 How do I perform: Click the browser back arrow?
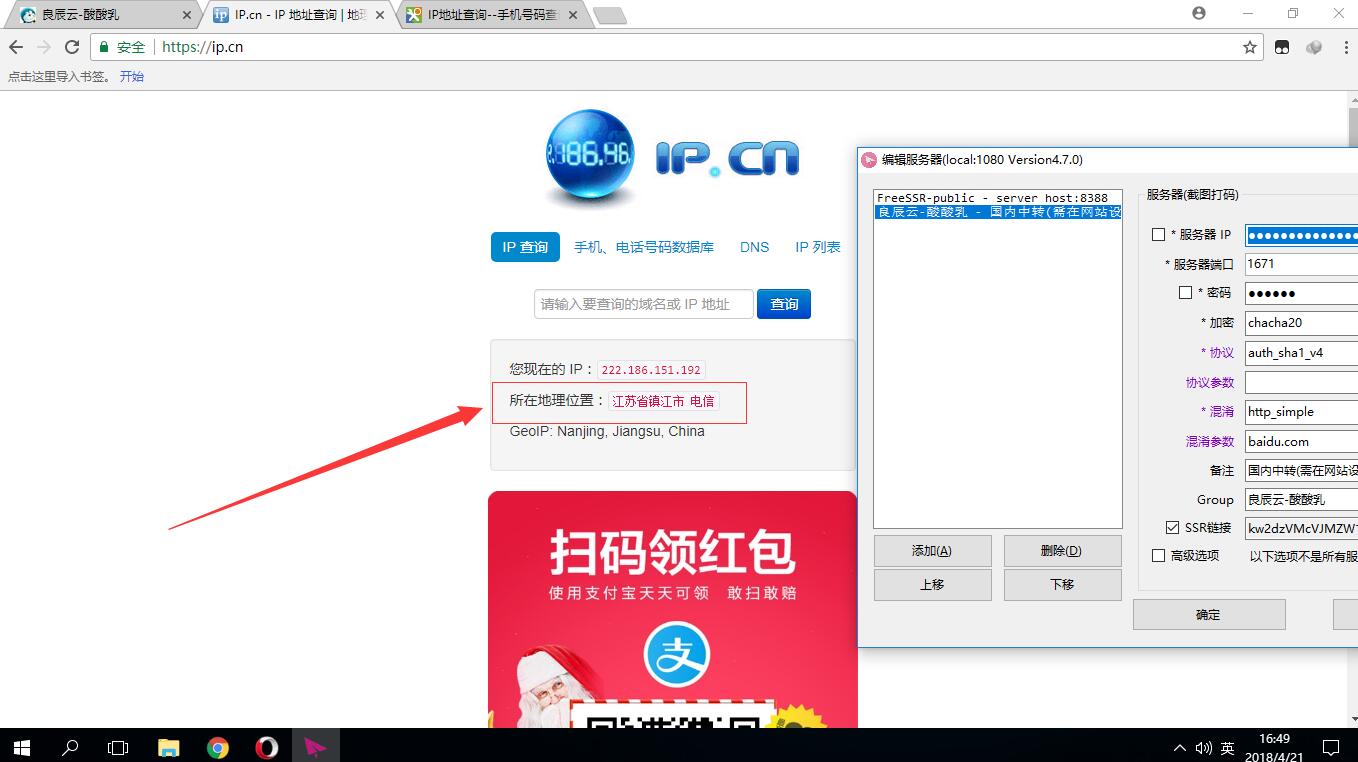tap(16, 47)
